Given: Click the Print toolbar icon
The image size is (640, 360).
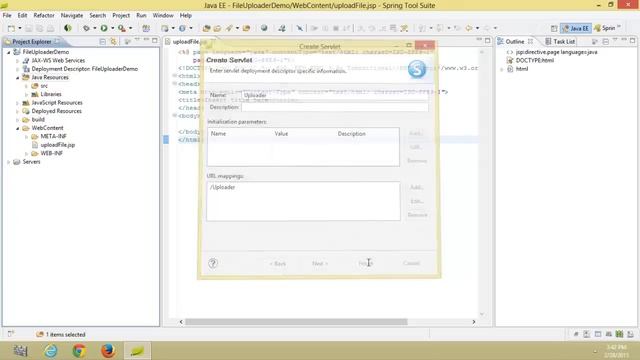Looking at the screenshot, I should [x=50, y=28].
